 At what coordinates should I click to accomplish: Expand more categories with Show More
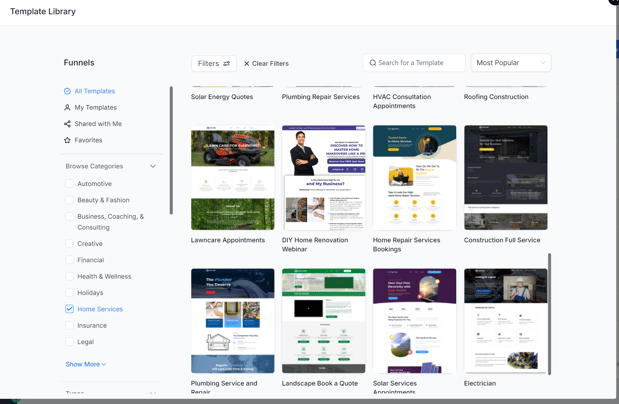coord(85,364)
